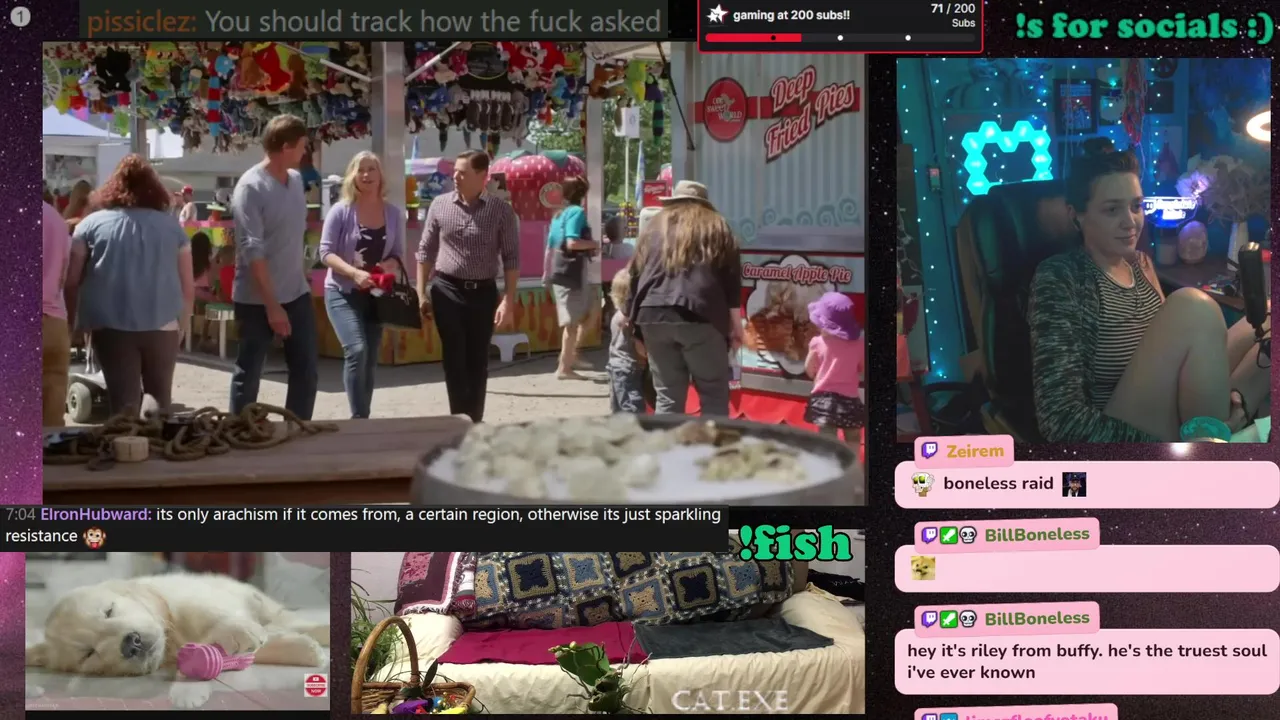Click the 'Deep Fried Pies' sign in the video
1280x720 pixels.
[811, 111]
